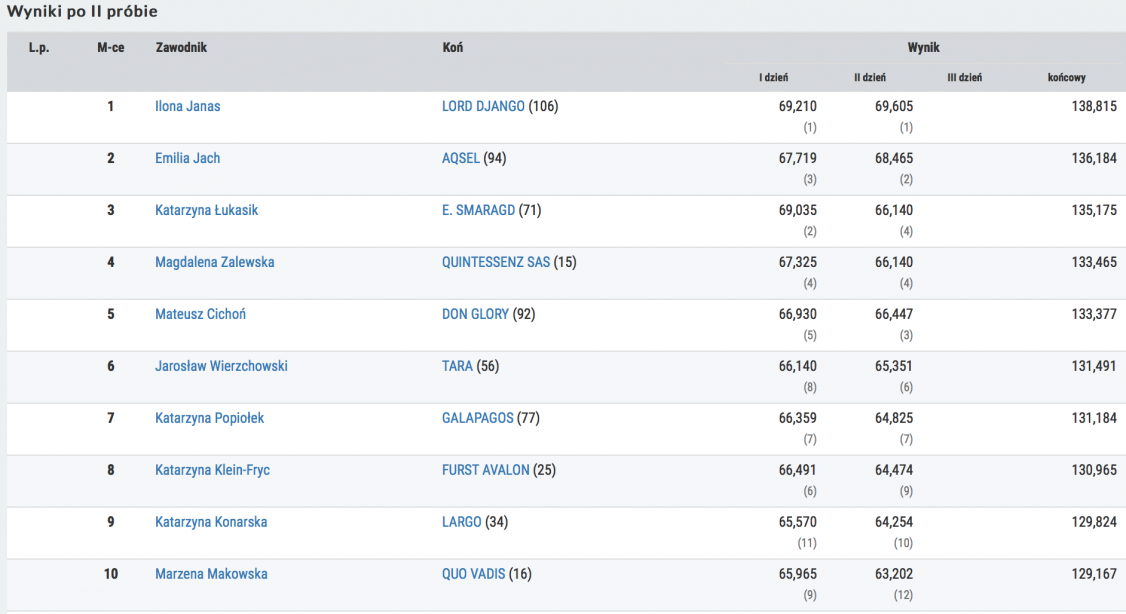Open DON GLORY horse link
The width and height of the screenshot is (1126, 614).
tap(475, 314)
